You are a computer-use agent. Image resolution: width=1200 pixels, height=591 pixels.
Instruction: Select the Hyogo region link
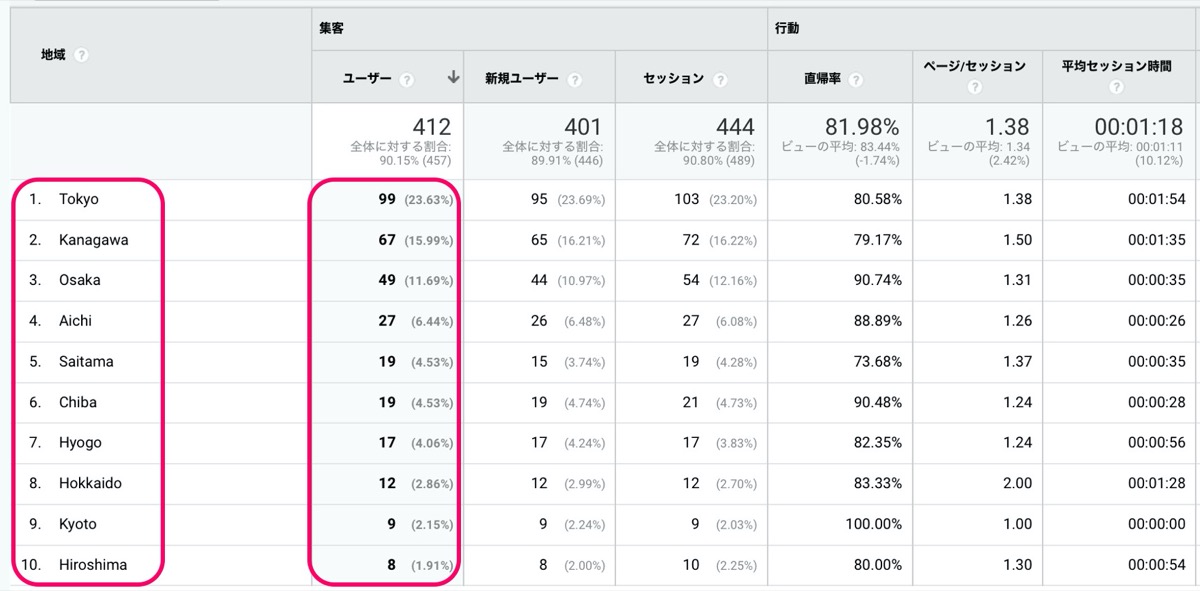point(80,442)
